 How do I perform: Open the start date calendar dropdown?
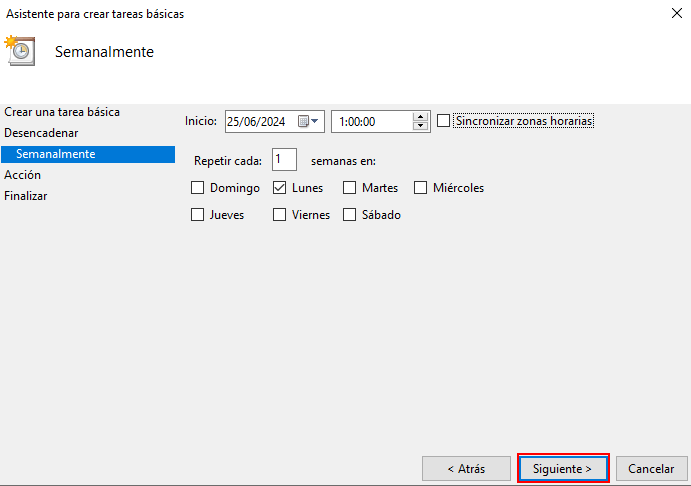[310, 121]
